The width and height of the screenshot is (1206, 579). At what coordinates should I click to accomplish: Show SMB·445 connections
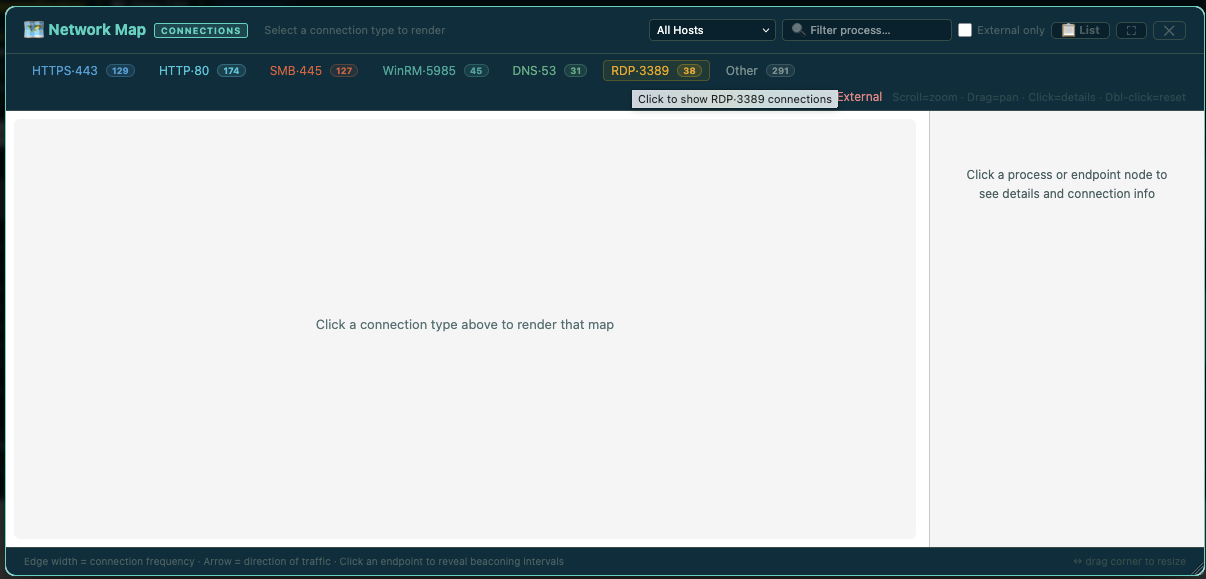(313, 71)
